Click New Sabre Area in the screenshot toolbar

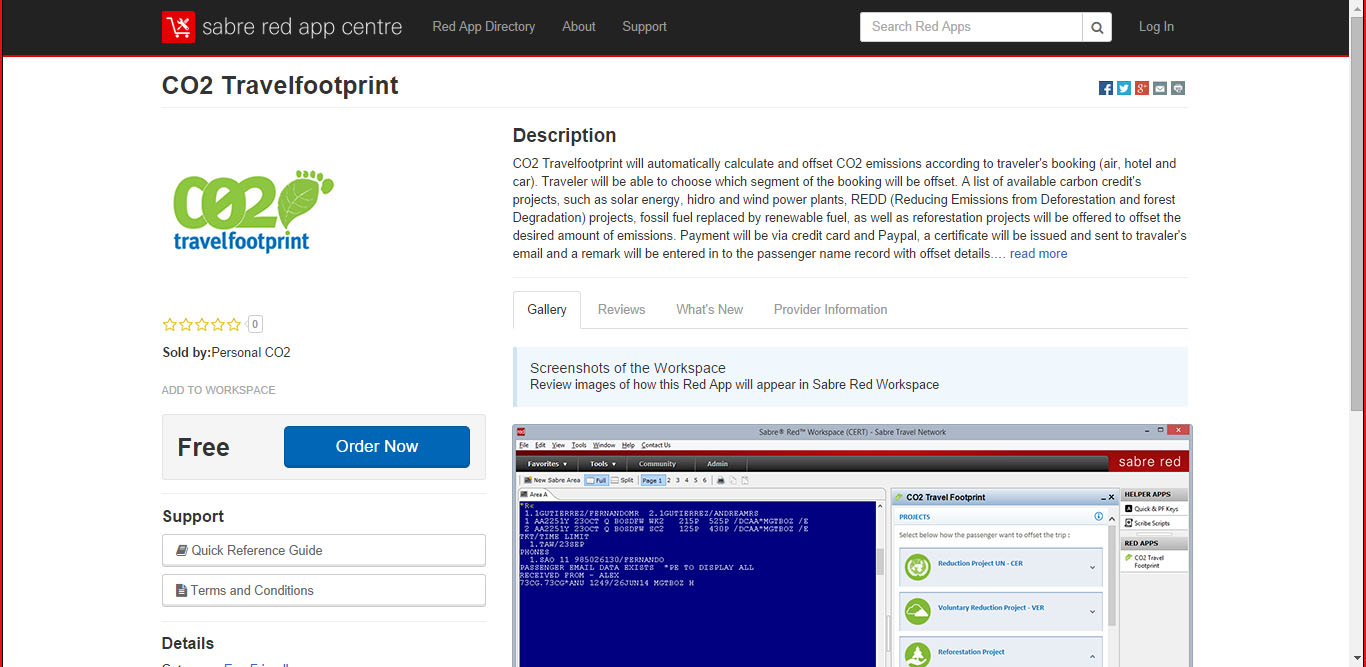click(551, 480)
